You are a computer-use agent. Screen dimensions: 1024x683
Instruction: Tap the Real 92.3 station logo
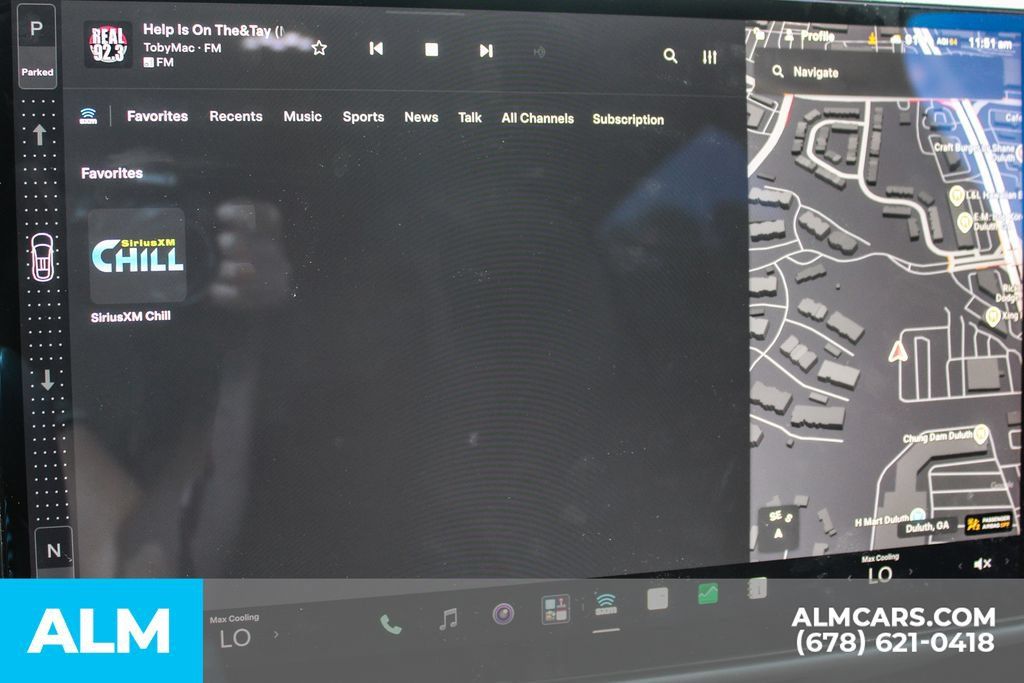107,44
